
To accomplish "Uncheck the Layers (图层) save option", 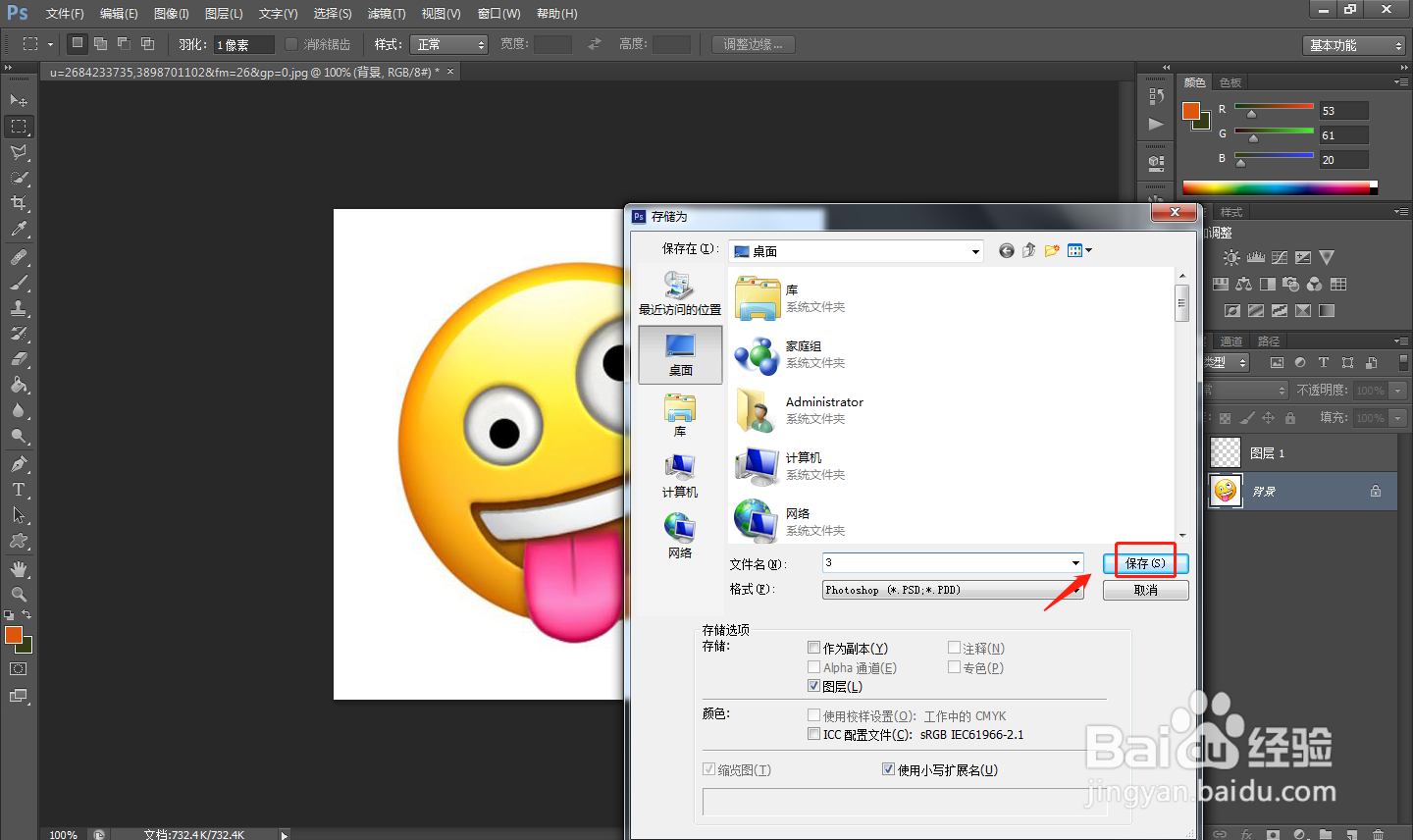I will coord(813,686).
